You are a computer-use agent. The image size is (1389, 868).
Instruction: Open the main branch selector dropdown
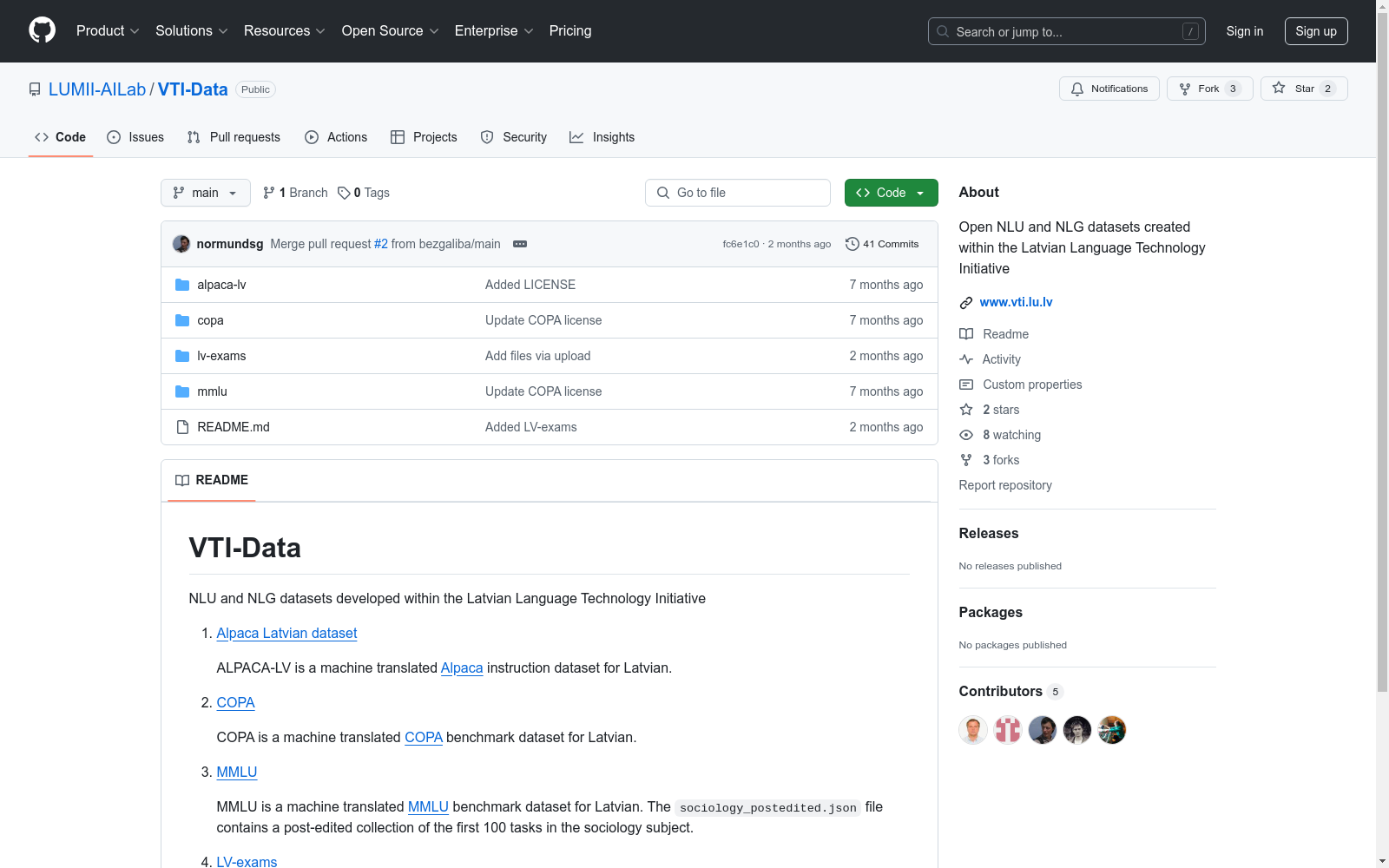[206, 193]
